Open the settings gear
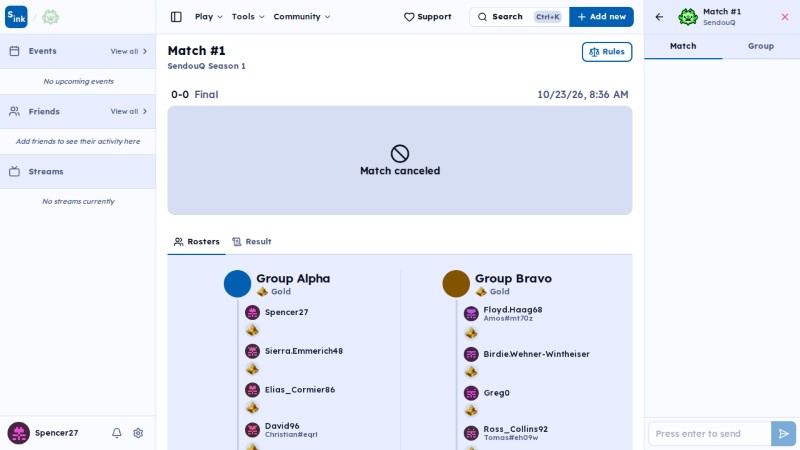 pos(138,433)
